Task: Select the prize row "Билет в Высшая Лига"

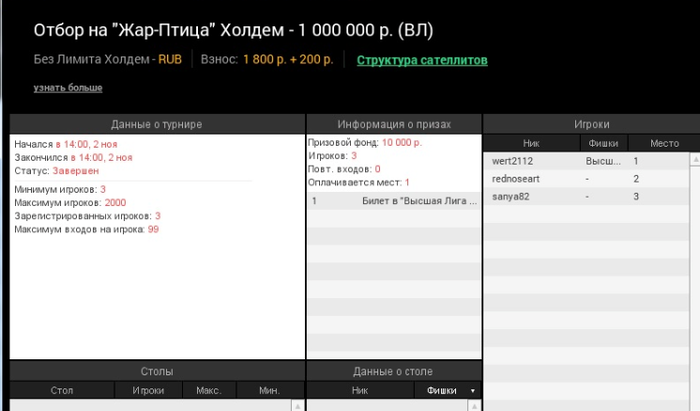Action: coord(394,201)
